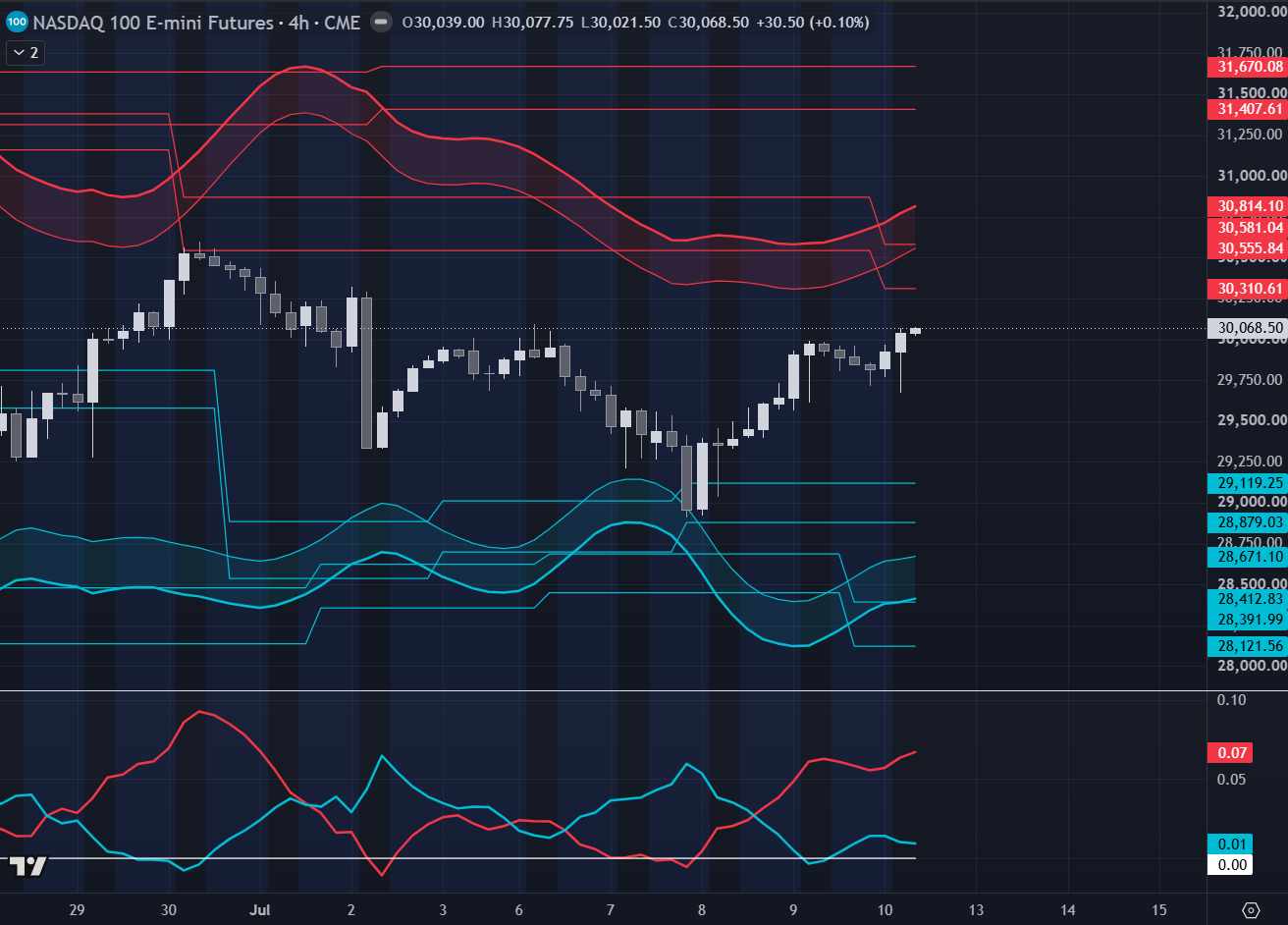Click the white indicator value label 0.00

[1232, 864]
